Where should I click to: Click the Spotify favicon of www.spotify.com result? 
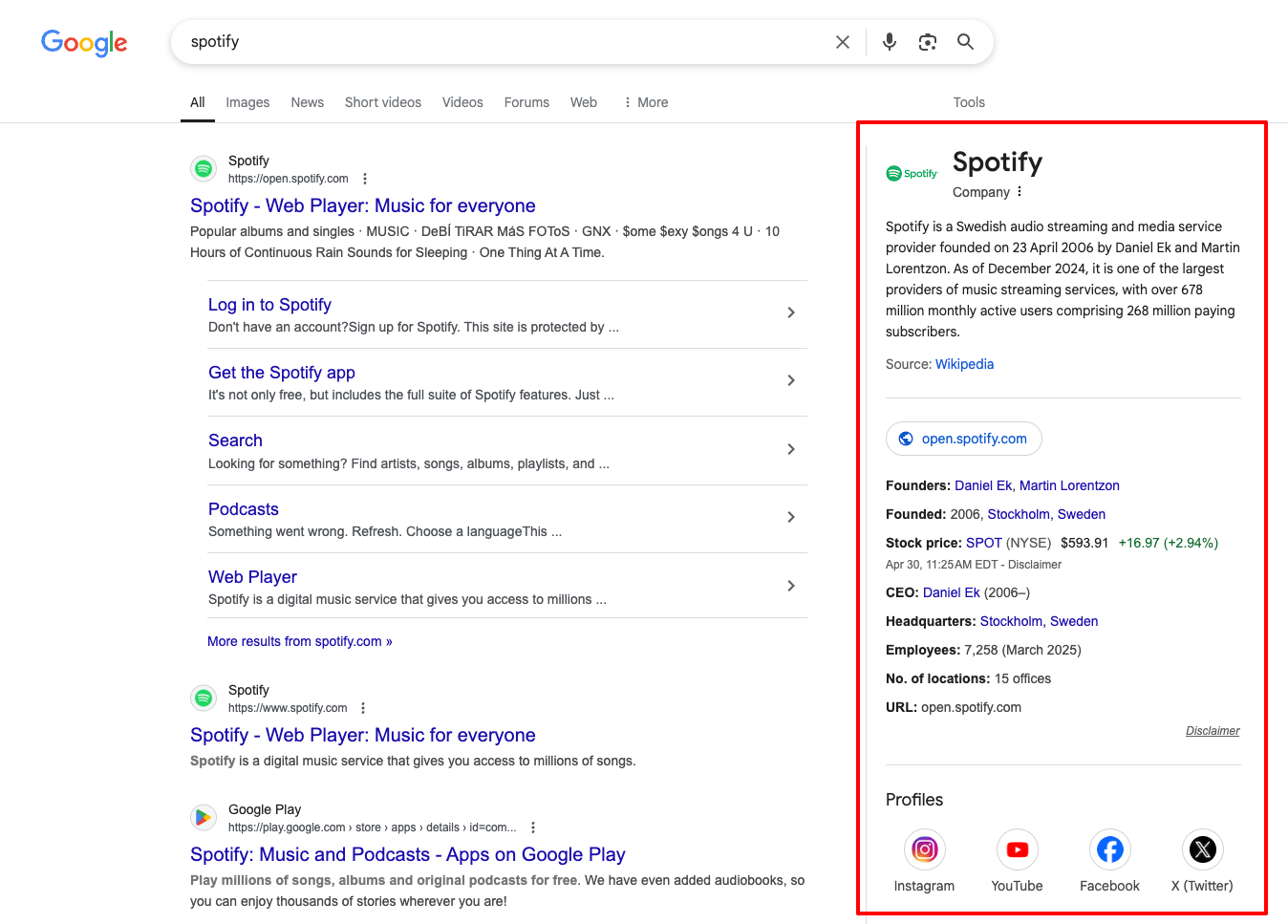[204, 698]
